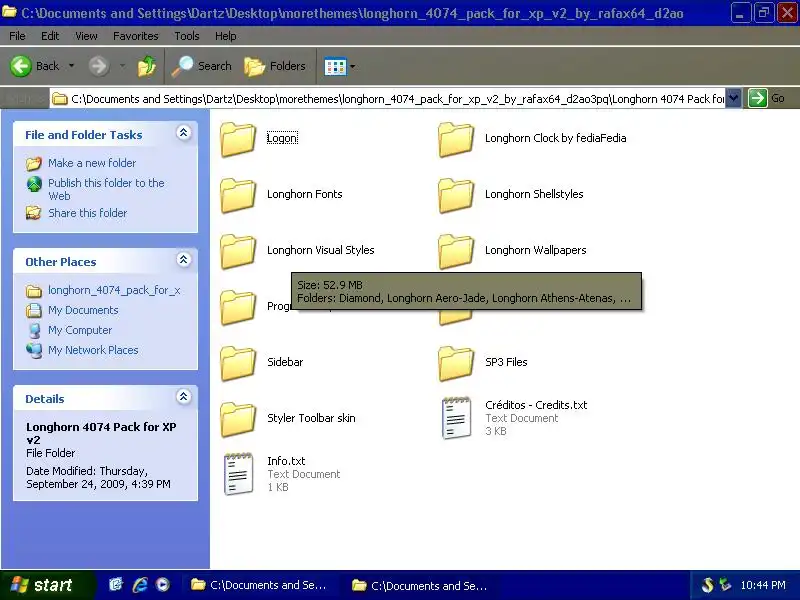Select folder icon partly covered by tooltip, left column
800x600 pixels.
238,307
